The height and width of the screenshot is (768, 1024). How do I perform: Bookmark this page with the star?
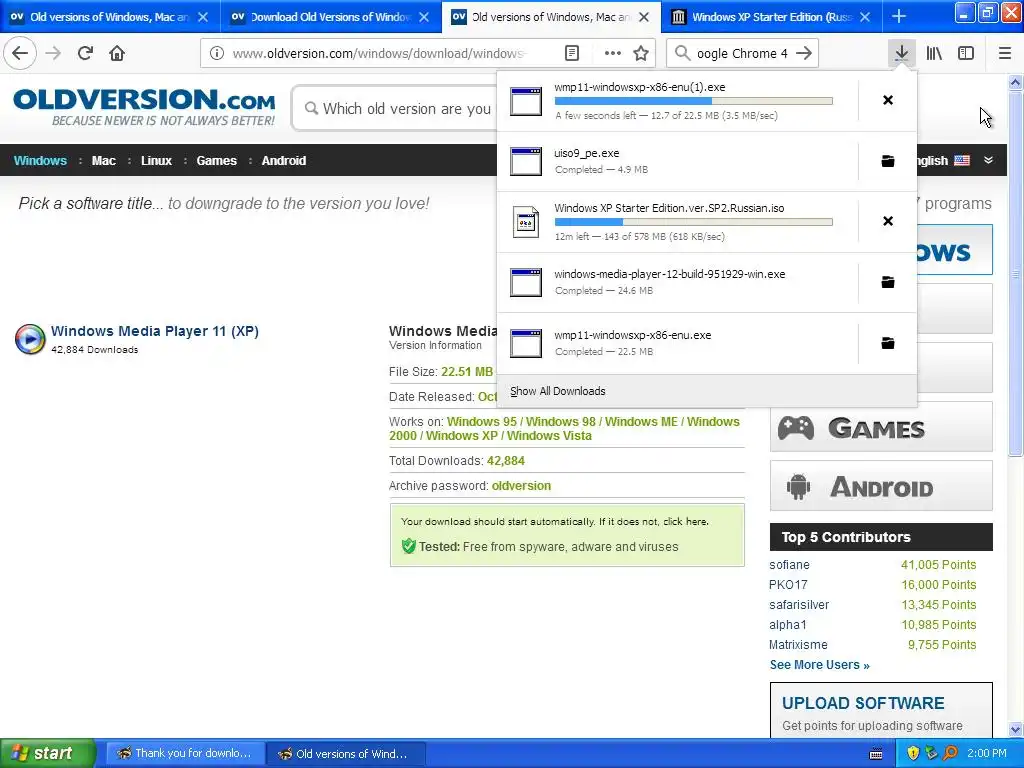pyautogui.click(x=641, y=53)
